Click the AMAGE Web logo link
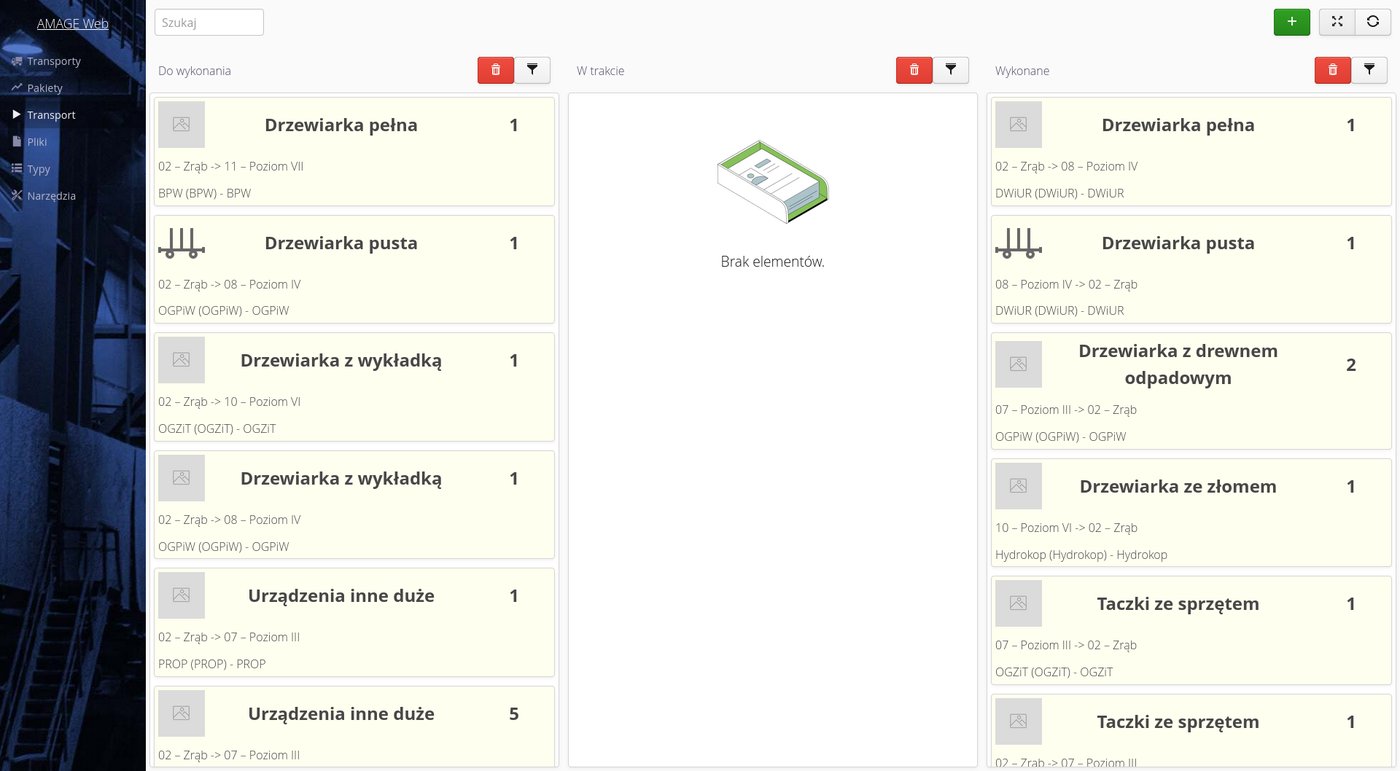This screenshot has height=771, width=1400. point(73,24)
